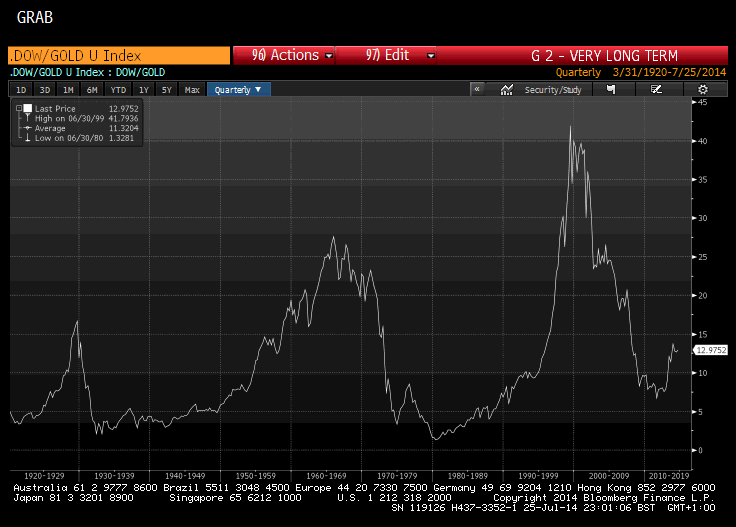Select the 1Y range tab

click(144, 90)
